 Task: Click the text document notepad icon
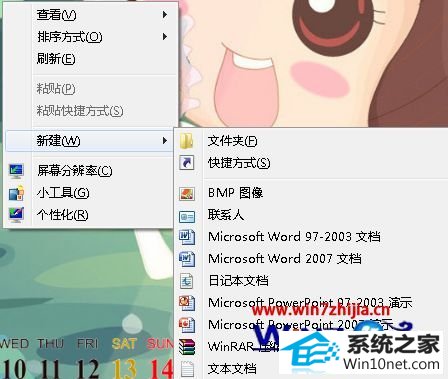[x=187, y=369]
